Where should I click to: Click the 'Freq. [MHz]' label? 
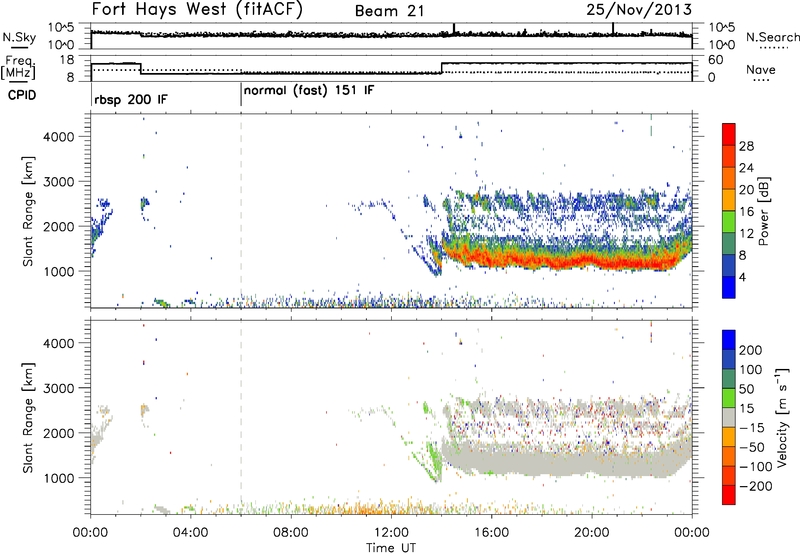[19, 67]
